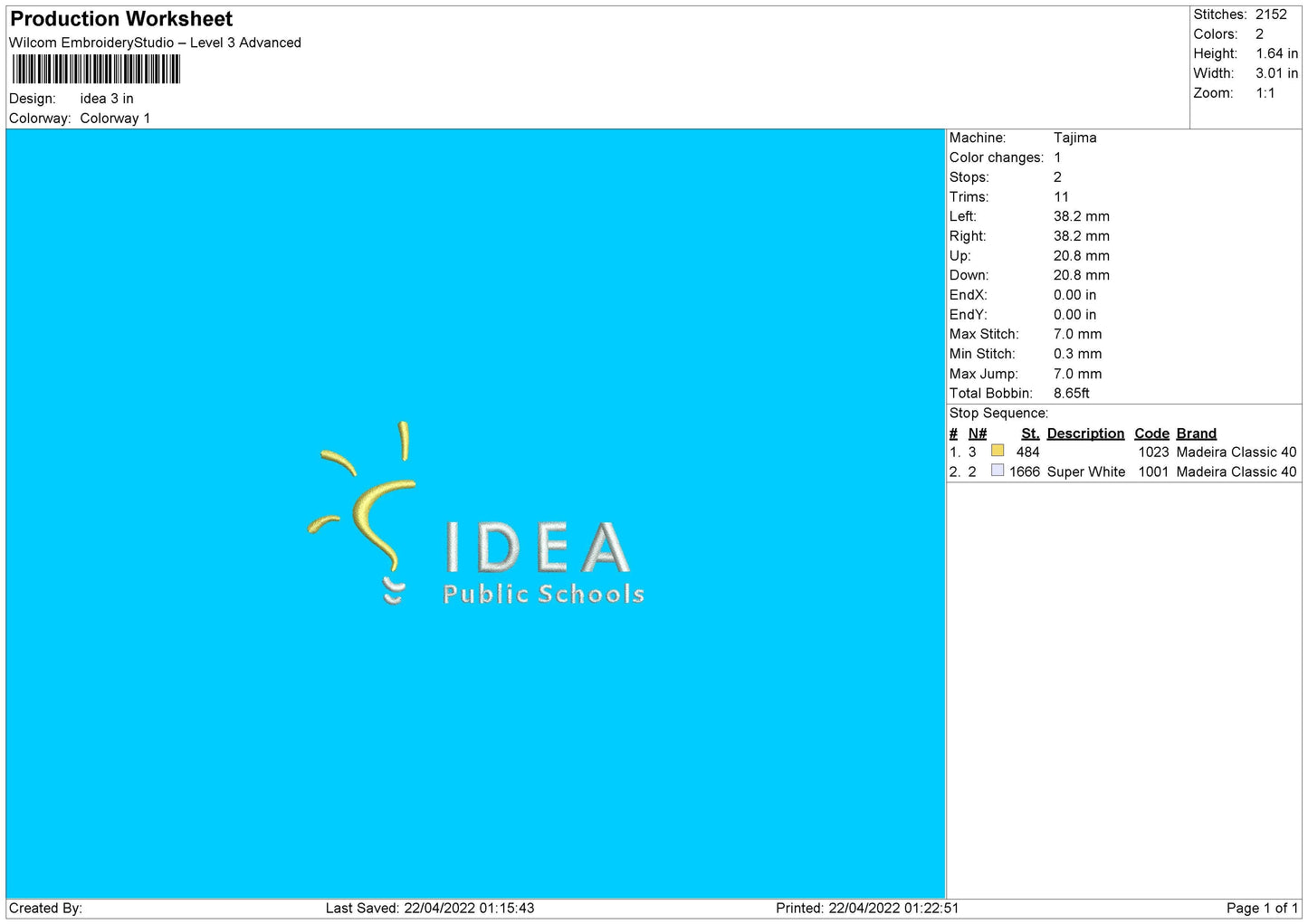
Task: Select the Colors value 2
Action: point(1259,34)
